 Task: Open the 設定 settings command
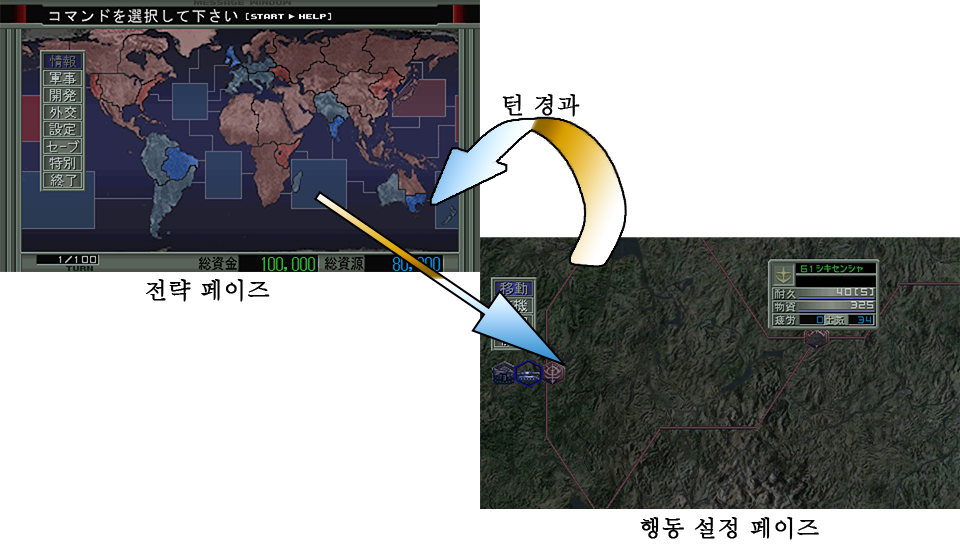click(x=63, y=130)
